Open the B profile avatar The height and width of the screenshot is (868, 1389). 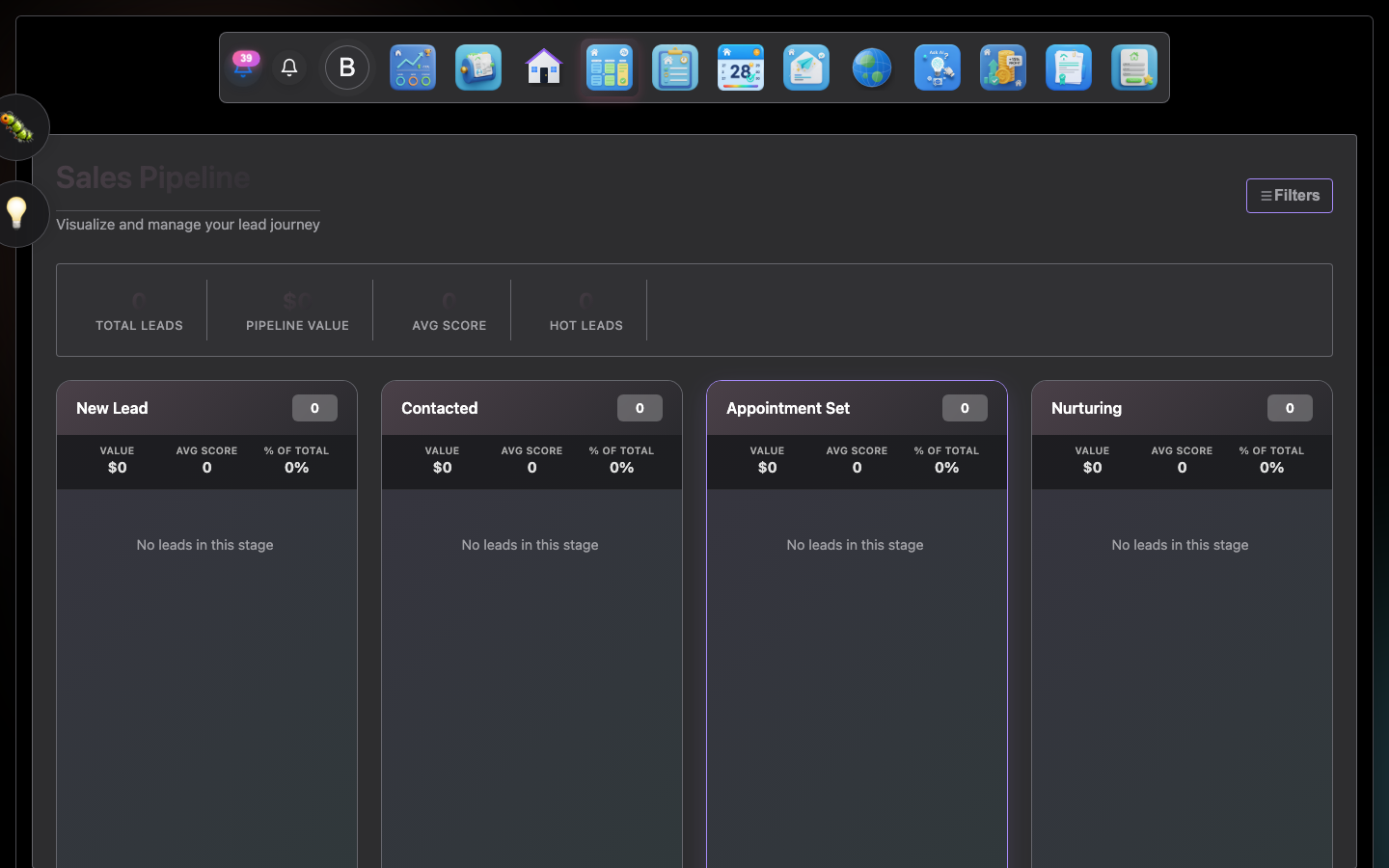(347, 68)
